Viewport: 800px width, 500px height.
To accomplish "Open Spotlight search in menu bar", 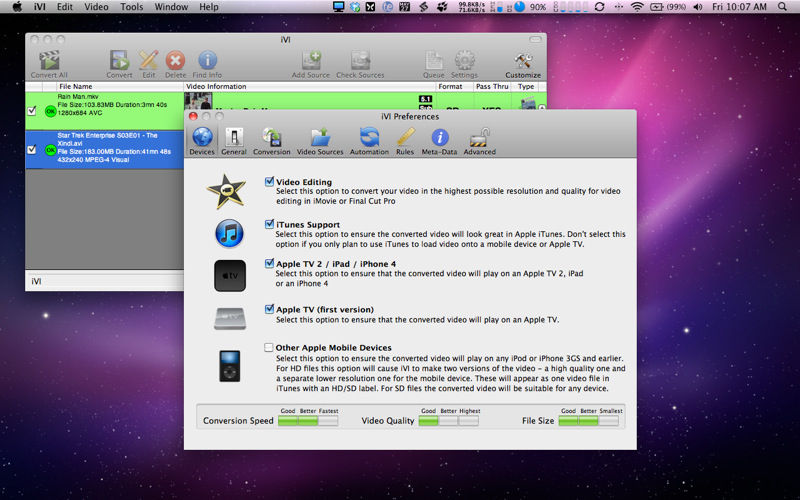I will click(x=782, y=7).
